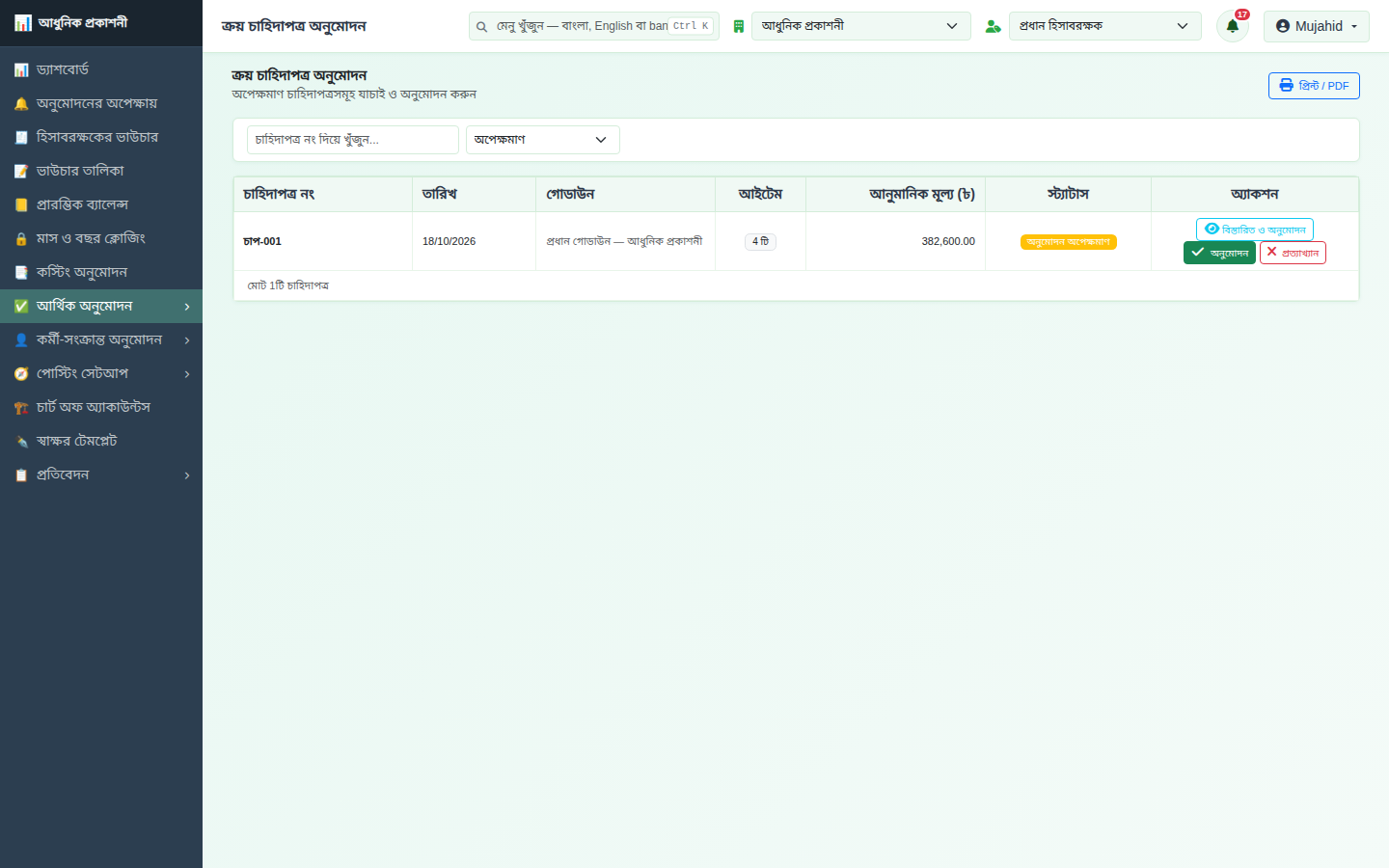The image size is (1389, 868).
Task: Select স্বাক্ষর টেমপ্লেট menu item
Action: pos(101,441)
